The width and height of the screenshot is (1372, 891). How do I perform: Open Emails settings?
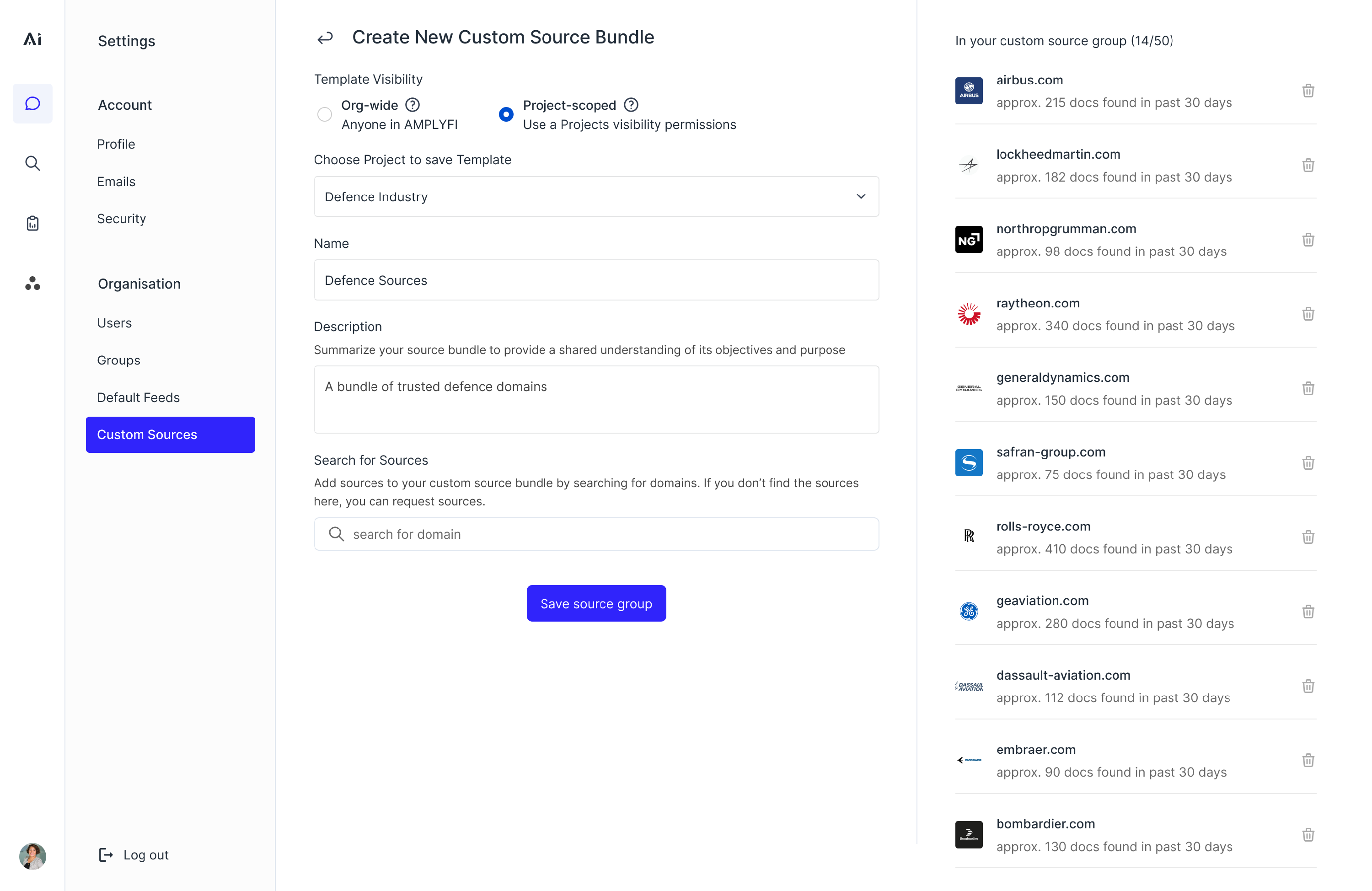[116, 182]
